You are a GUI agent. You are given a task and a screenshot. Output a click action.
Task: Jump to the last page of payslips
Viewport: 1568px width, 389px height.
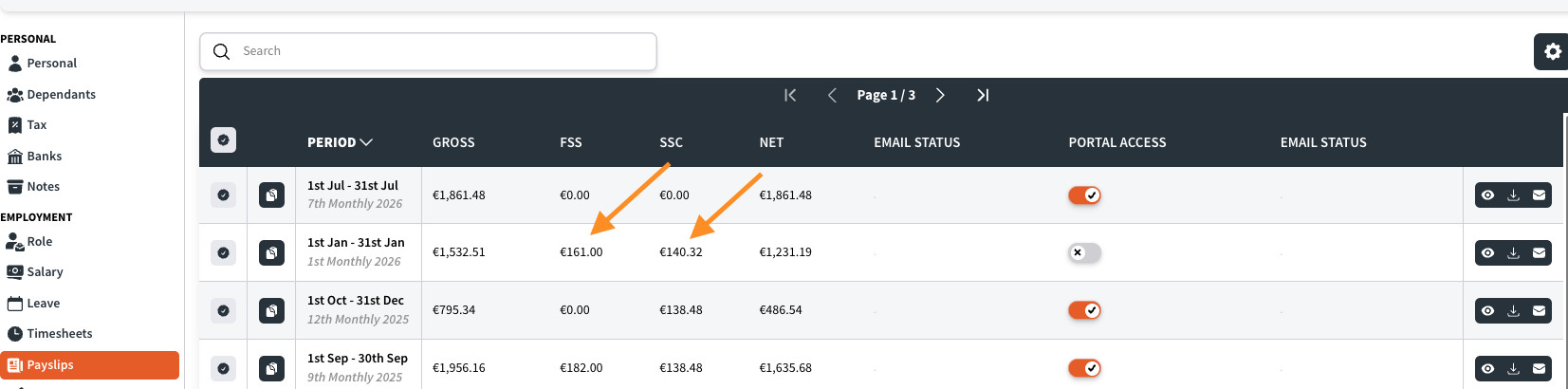pyautogui.click(x=983, y=95)
